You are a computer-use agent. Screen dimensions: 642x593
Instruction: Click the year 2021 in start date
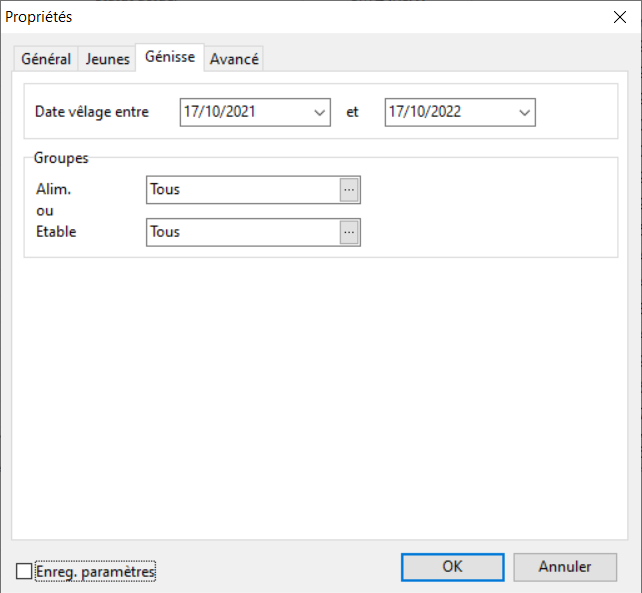[239, 112]
